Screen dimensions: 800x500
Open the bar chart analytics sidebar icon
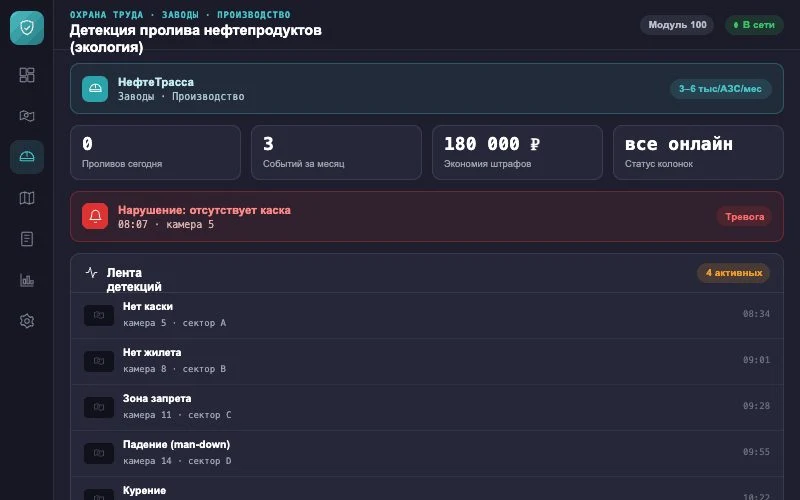(27, 280)
